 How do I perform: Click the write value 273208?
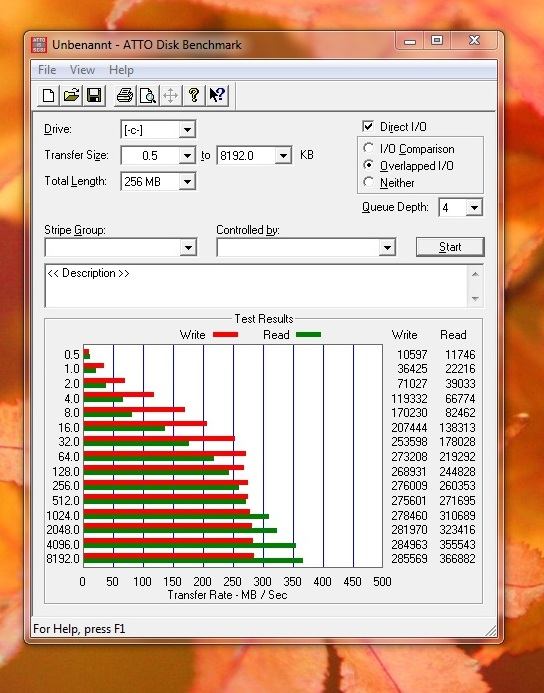coord(409,457)
